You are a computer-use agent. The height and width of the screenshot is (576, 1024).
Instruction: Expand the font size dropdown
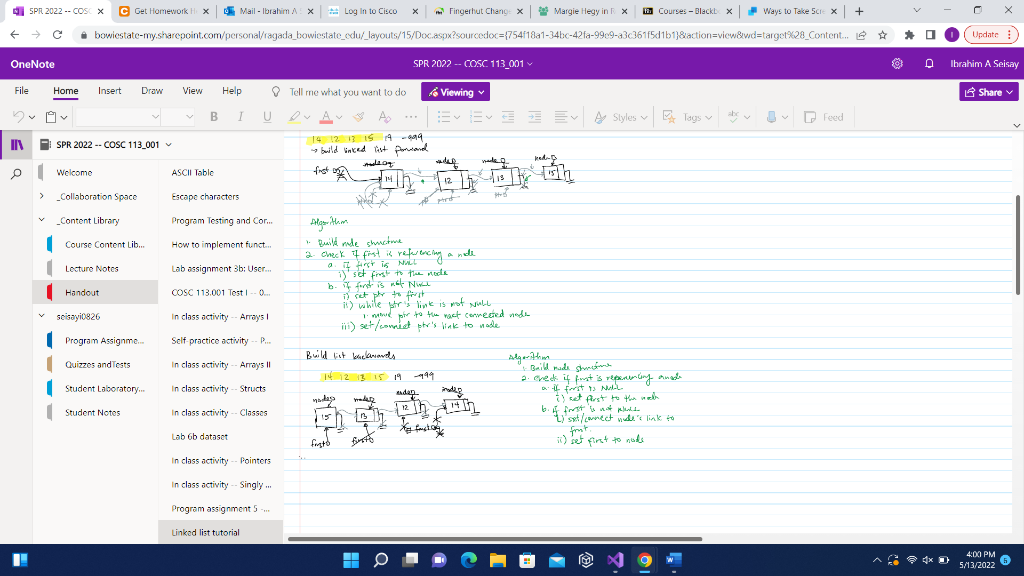(x=190, y=117)
